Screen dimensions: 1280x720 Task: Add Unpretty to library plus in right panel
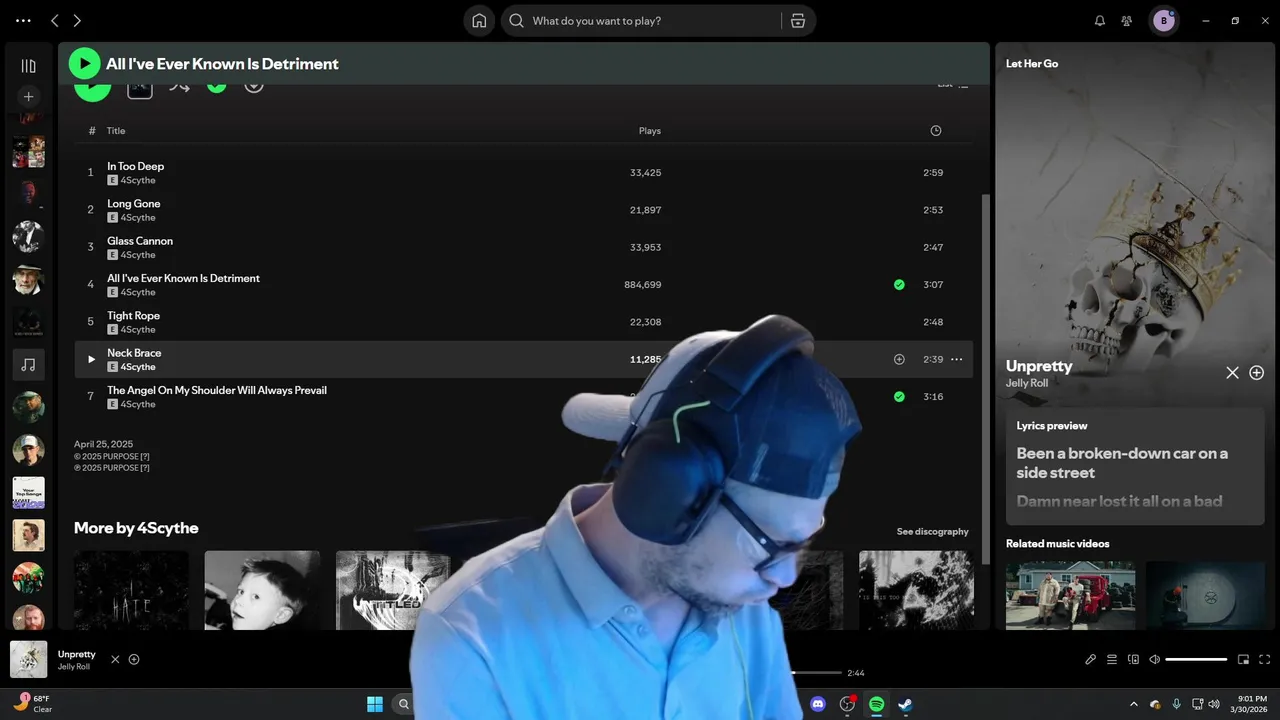coord(1257,373)
